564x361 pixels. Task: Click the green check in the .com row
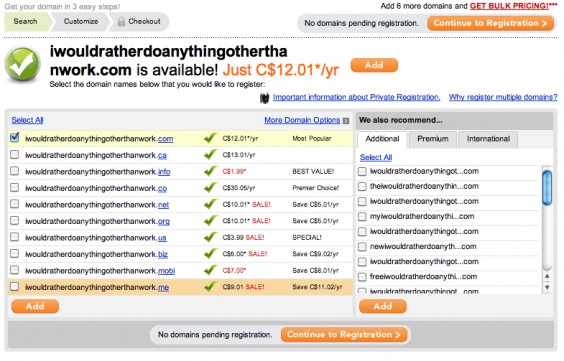point(210,138)
